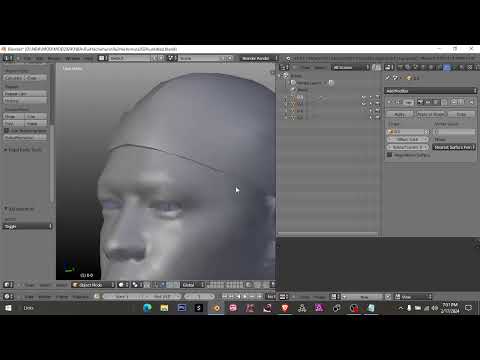Toggle modifier render visibility camera icon
The width and height of the screenshot is (480, 360).
tap(420, 102)
